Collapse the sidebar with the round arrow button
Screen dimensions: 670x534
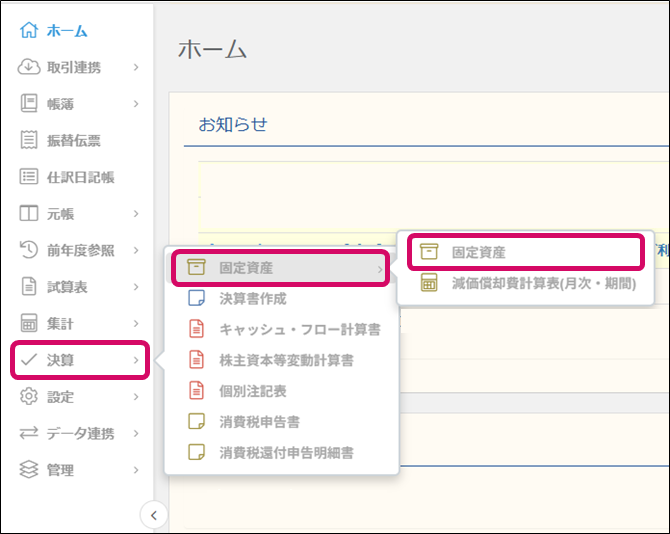(x=153, y=515)
